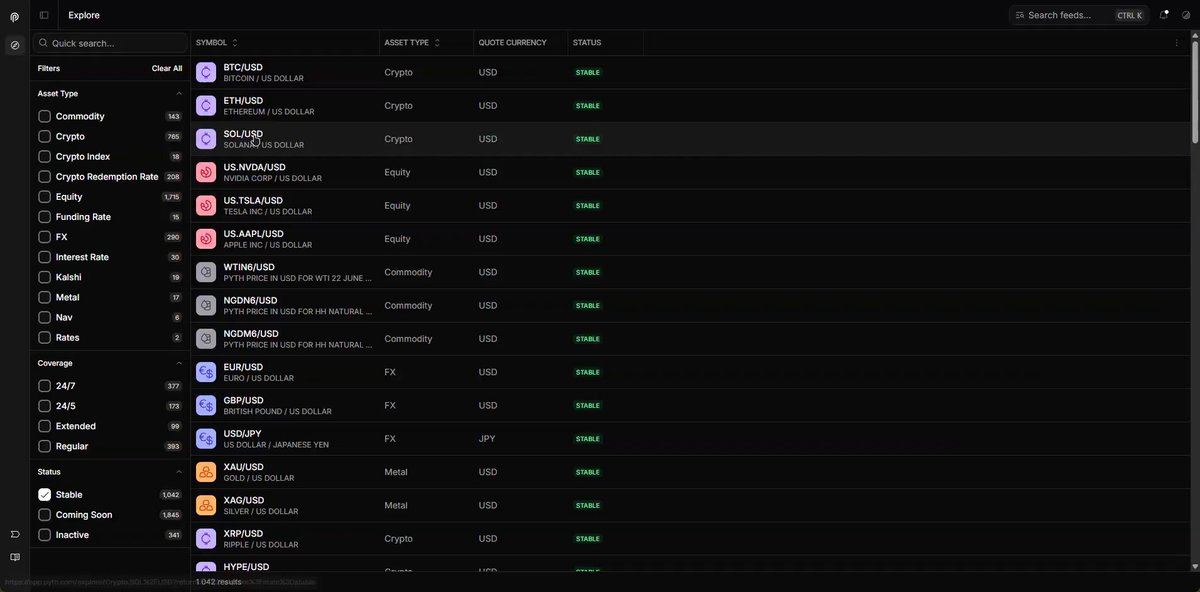
Task: Click the feedback tag icon in sidebar
Action: point(15,534)
